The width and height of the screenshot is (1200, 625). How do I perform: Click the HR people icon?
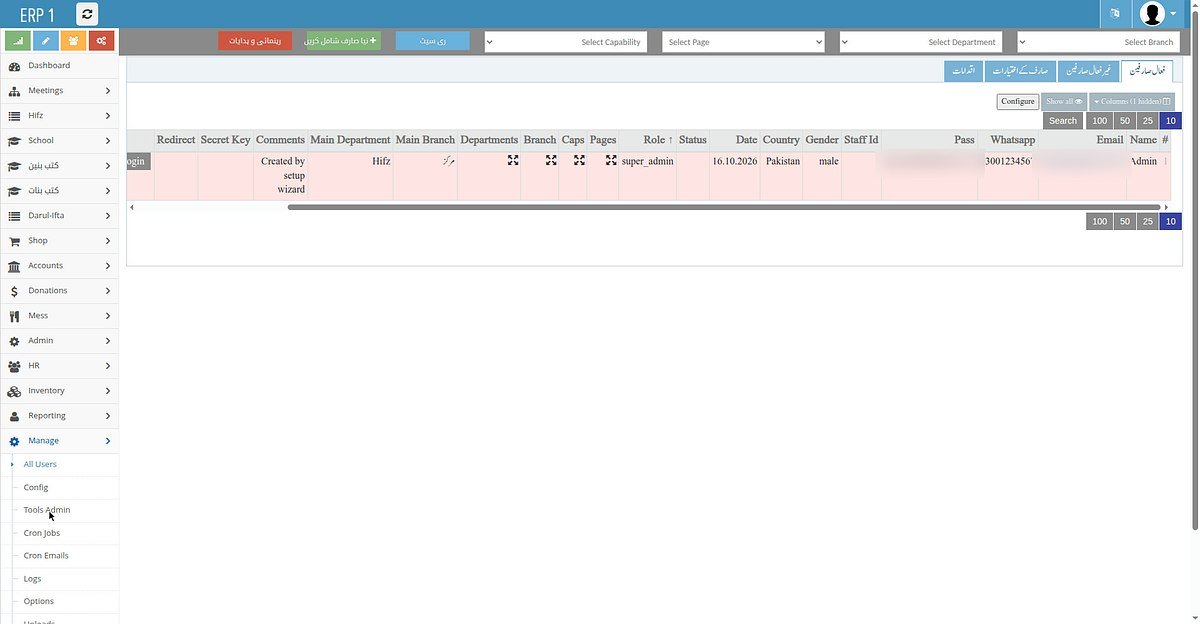(x=14, y=366)
